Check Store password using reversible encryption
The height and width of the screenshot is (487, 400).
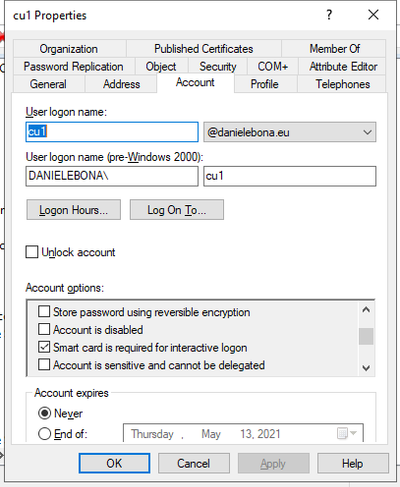coord(44,312)
